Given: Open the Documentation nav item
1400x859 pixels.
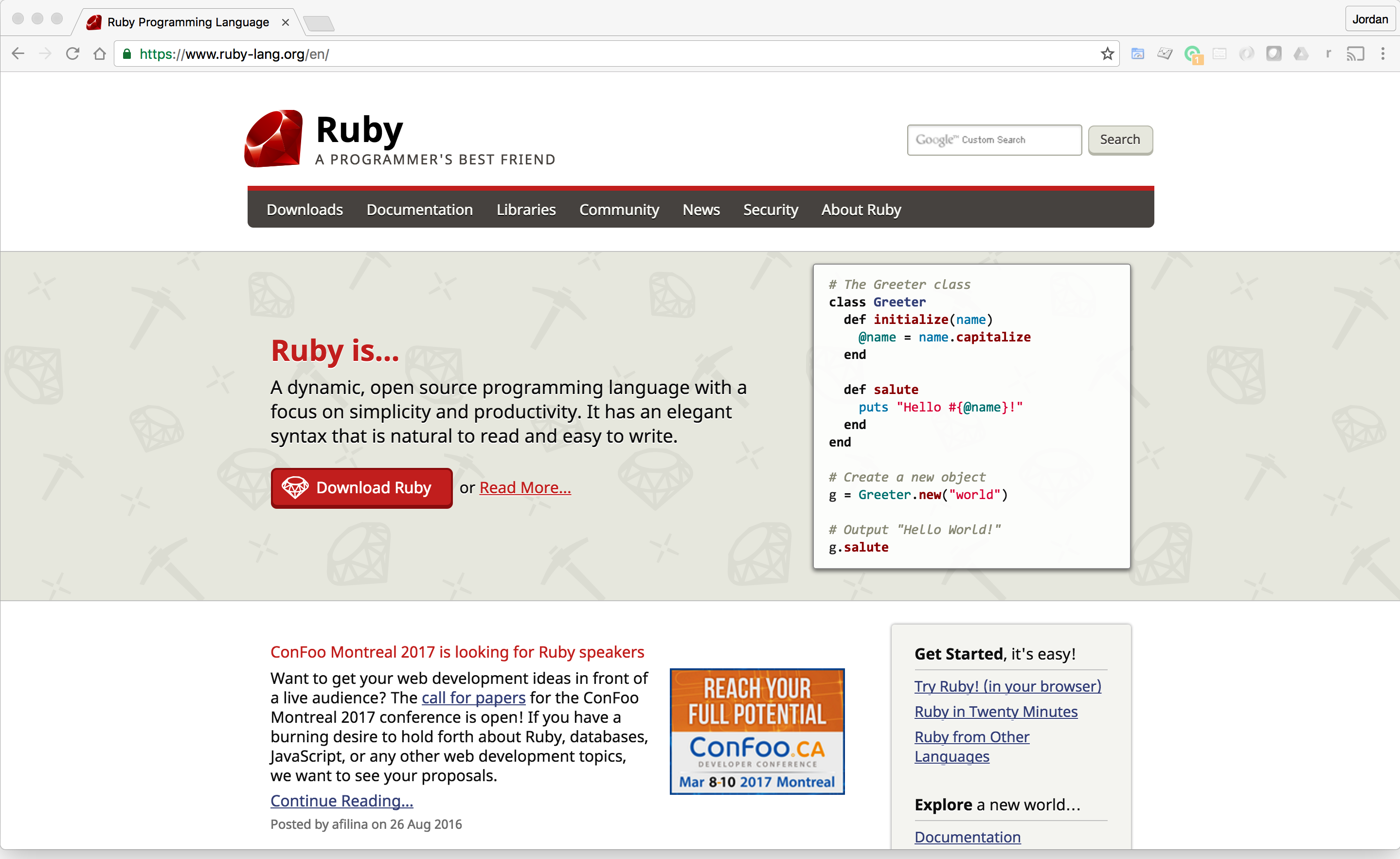Looking at the screenshot, I should pos(419,210).
